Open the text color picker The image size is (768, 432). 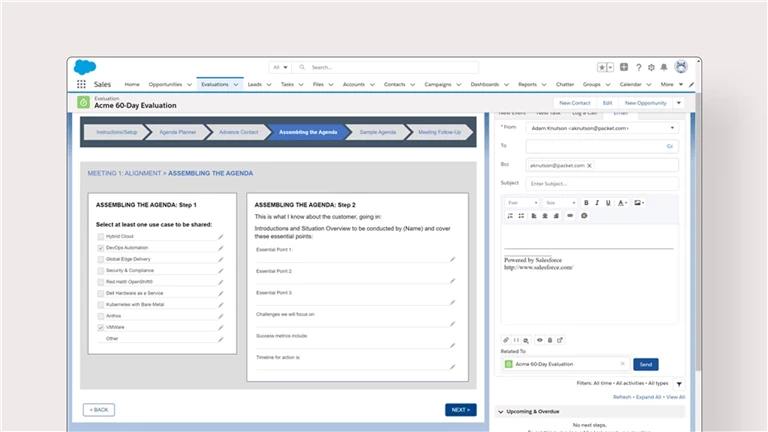[623, 202]
